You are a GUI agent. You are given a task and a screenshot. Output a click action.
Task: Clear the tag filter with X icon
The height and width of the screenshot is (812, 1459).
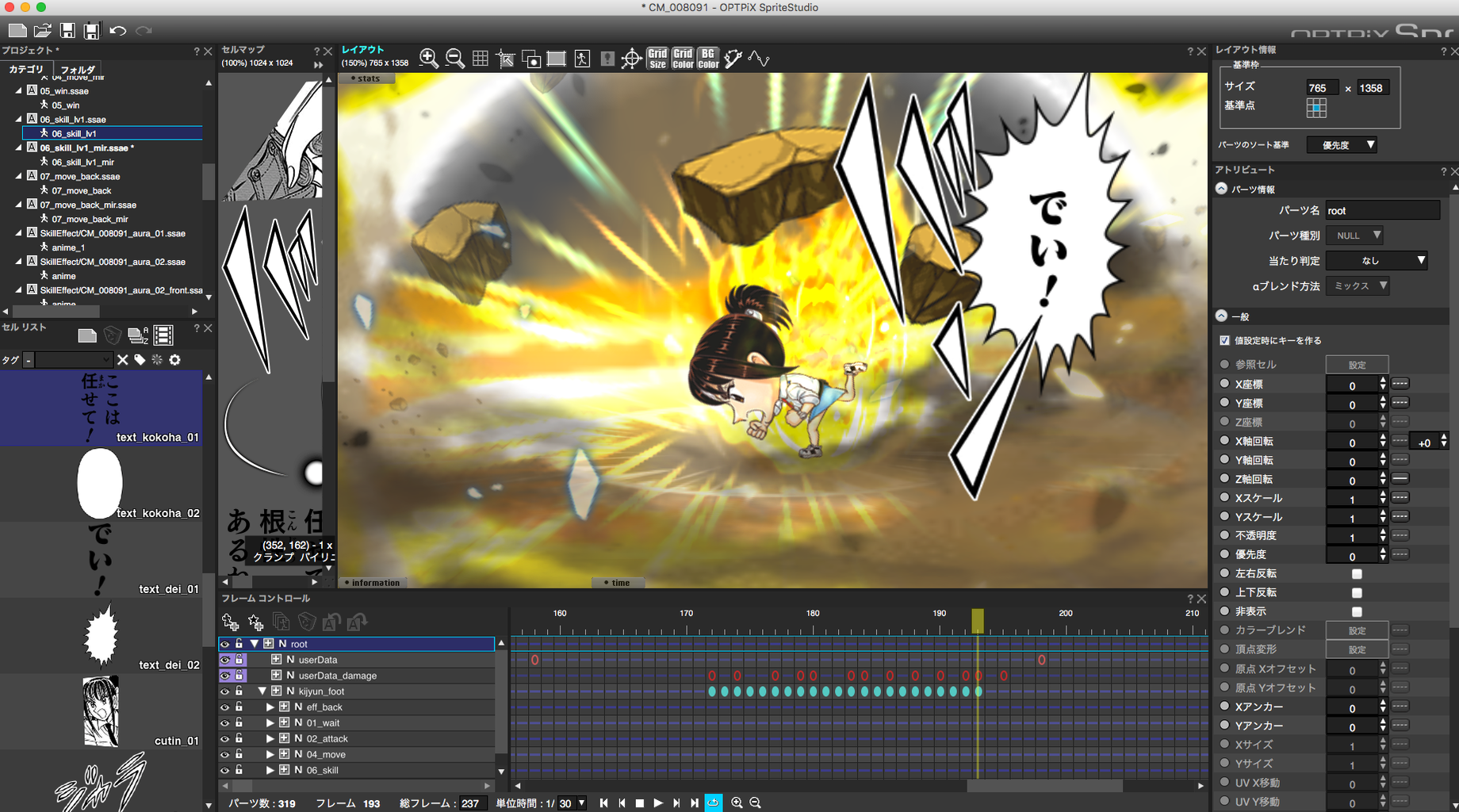123,360
